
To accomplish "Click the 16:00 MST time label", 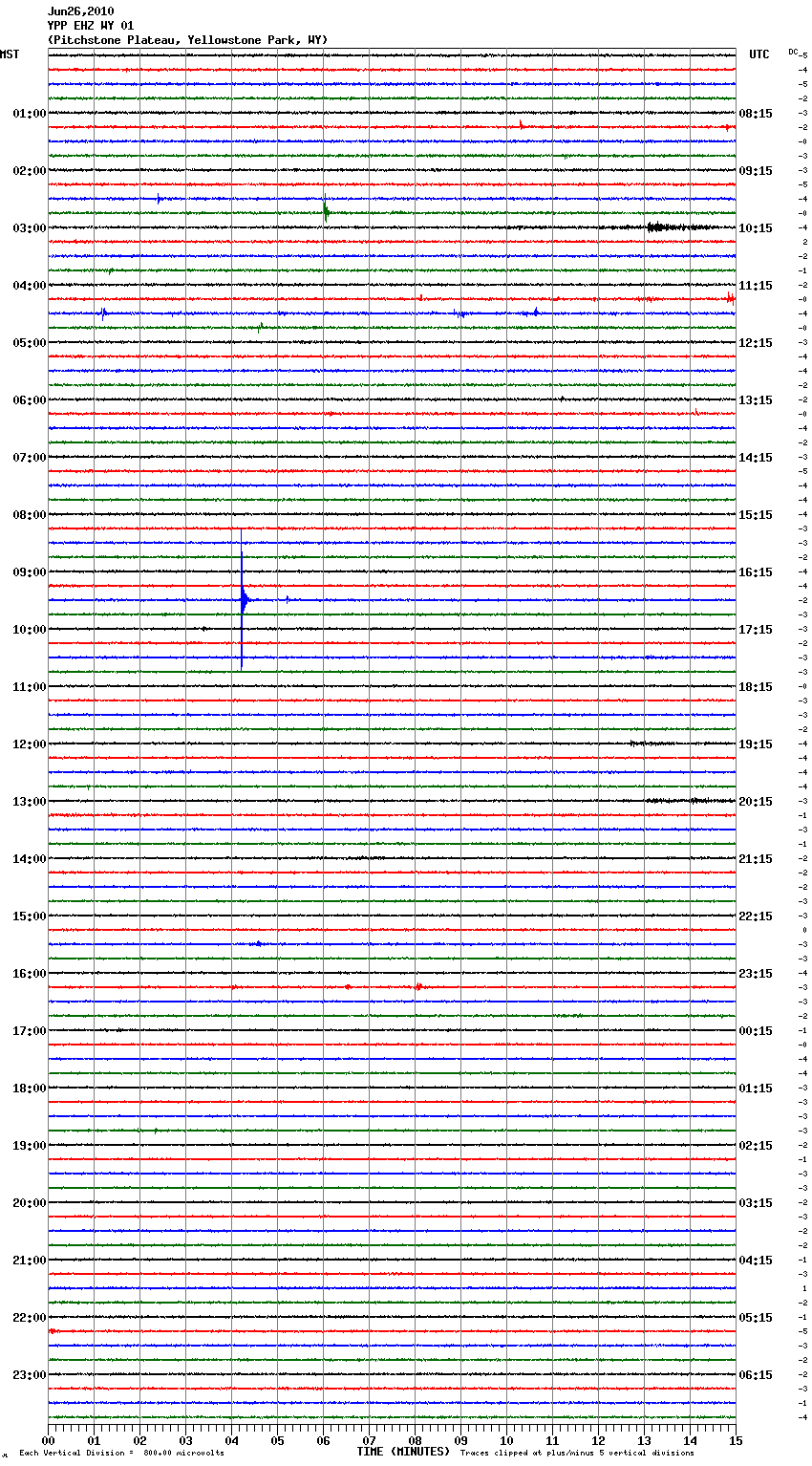I will [29, 974].
